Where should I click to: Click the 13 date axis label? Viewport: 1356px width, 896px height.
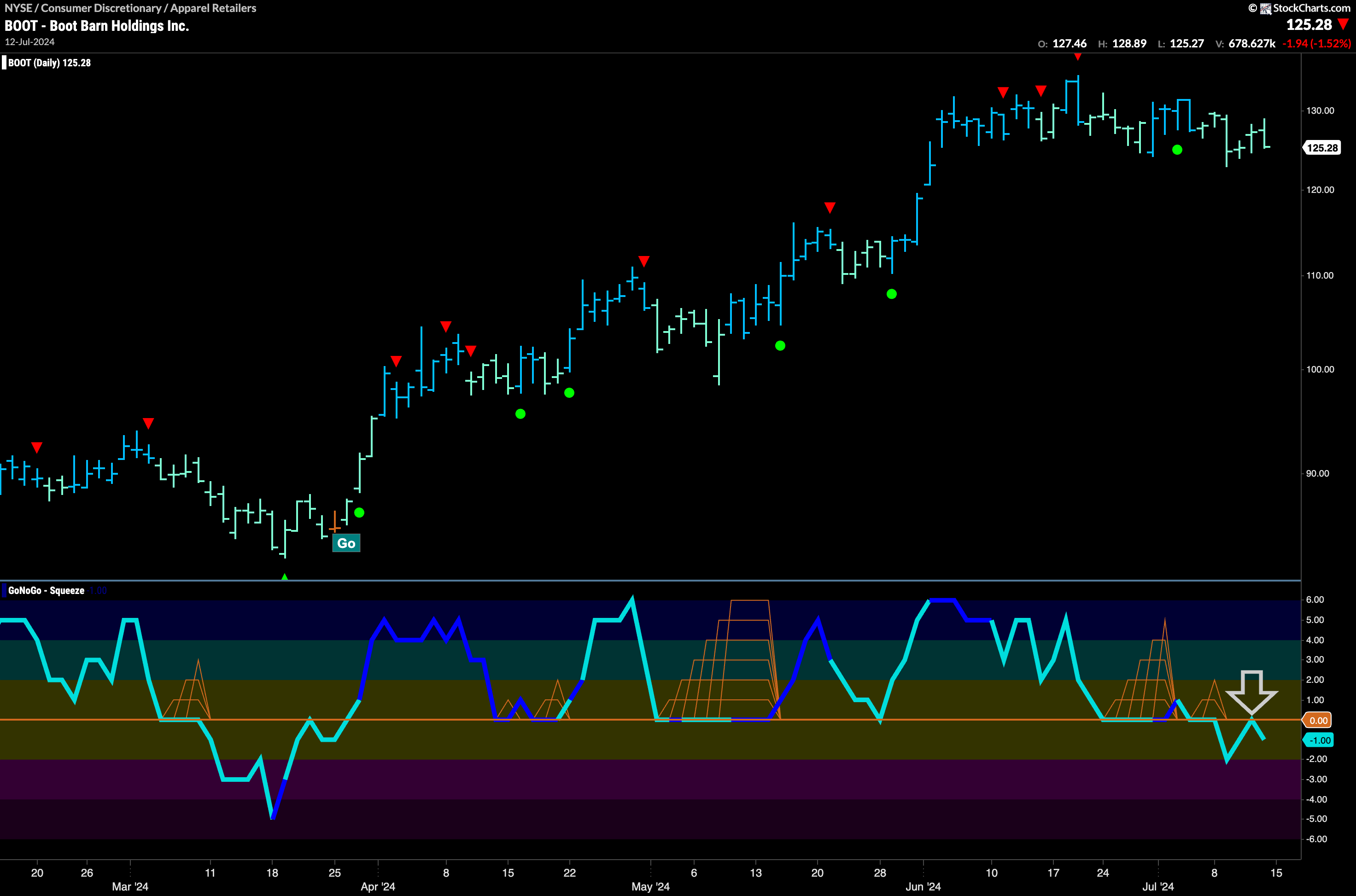click(756, 873)
